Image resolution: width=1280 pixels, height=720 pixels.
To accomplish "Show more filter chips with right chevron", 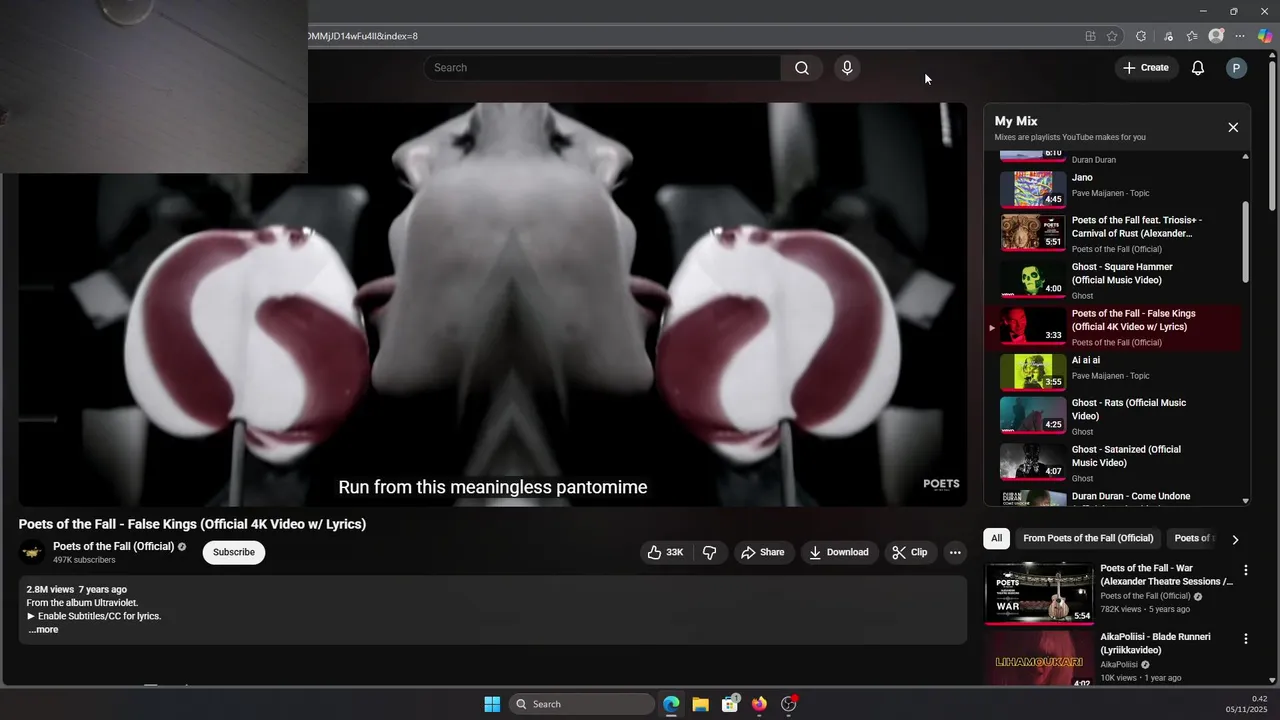I will pos(1235,539).
